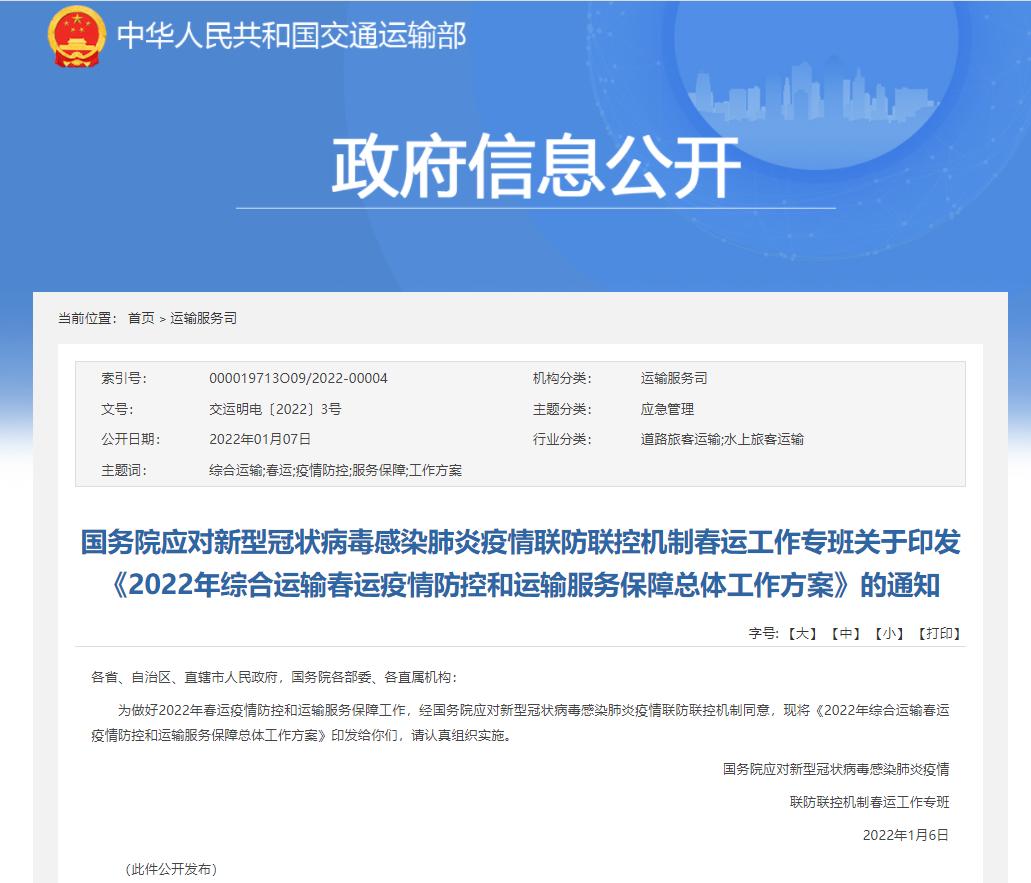Click the title line 《2022年综合运输春运疫情防控
Viewport: 1031px width, 883px height.
[525, 585]
